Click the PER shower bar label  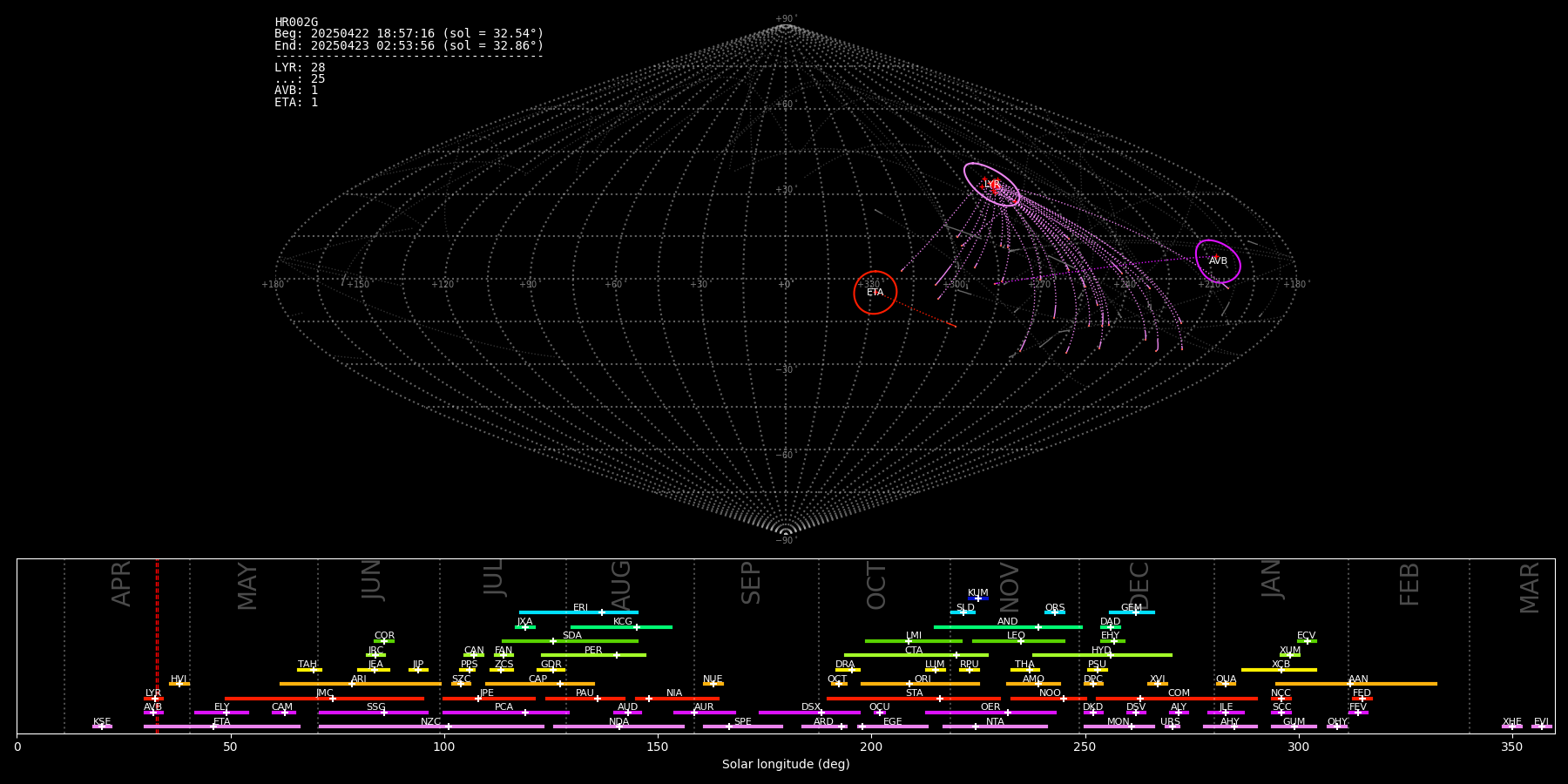point(593,651)
